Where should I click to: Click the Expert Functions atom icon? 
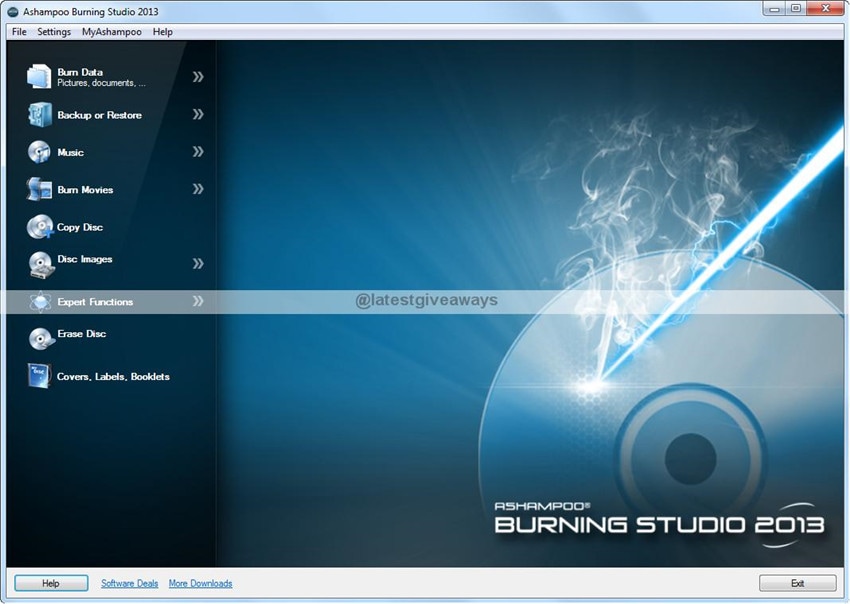41,301
